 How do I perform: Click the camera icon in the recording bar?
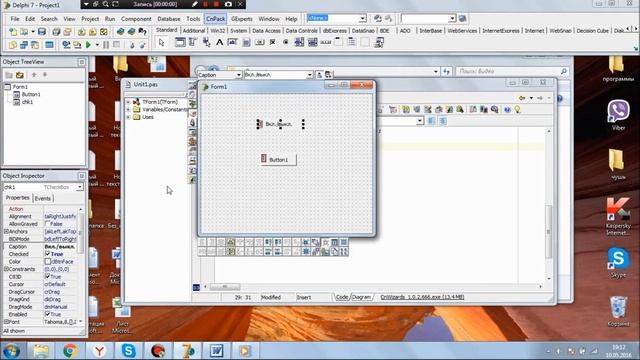(x=228, y=4)
